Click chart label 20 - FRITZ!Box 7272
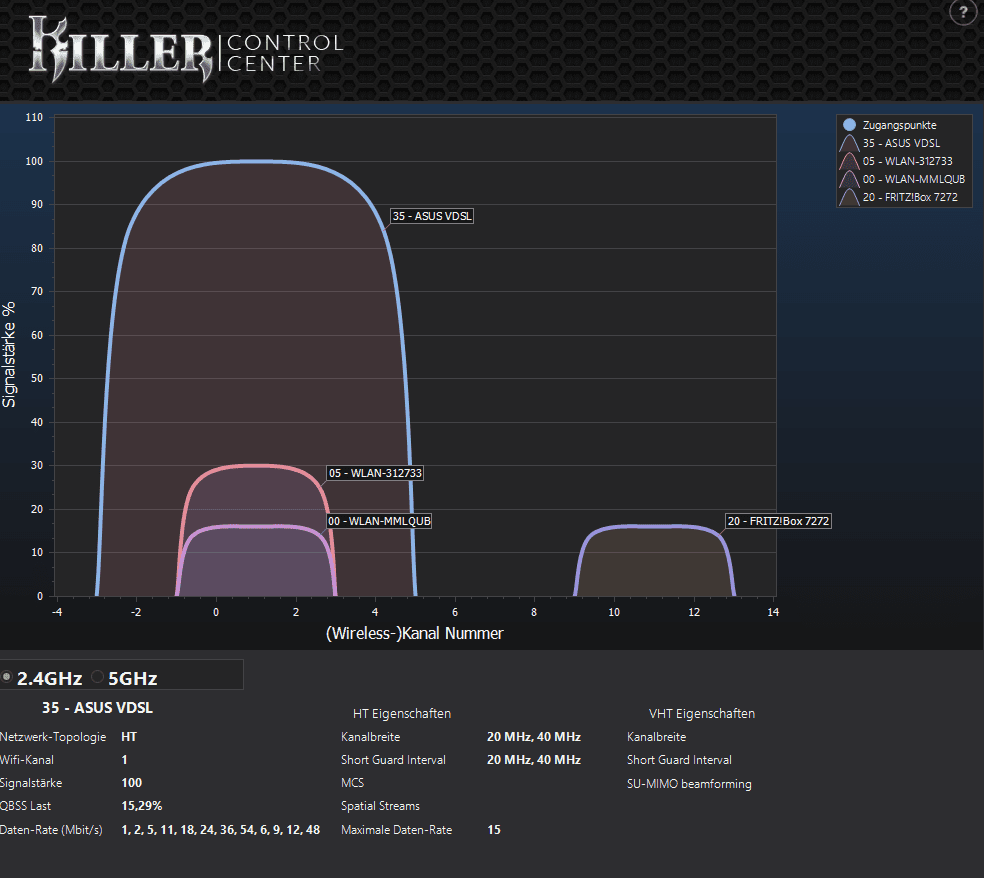 coord(778,521)
